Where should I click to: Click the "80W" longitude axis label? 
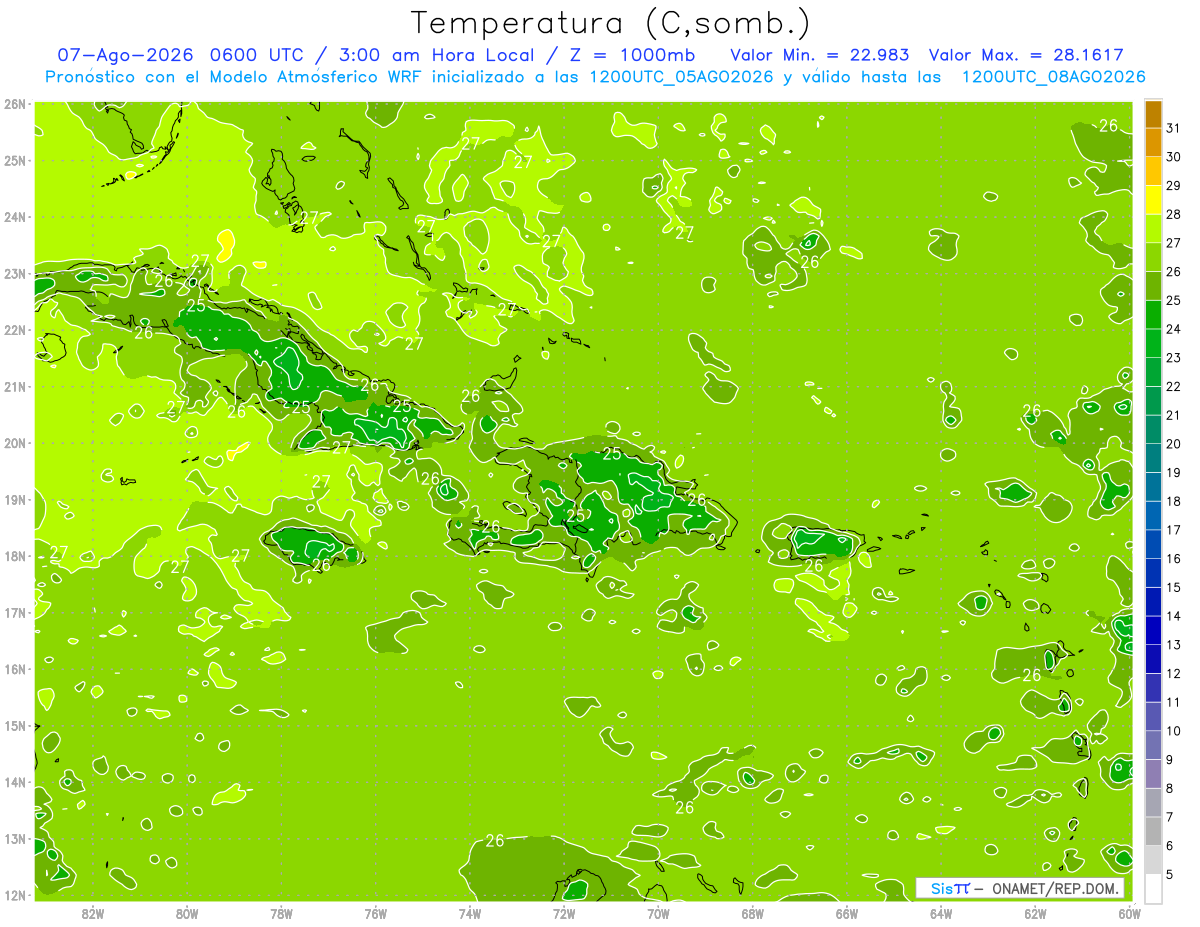(x=187, y=913)
